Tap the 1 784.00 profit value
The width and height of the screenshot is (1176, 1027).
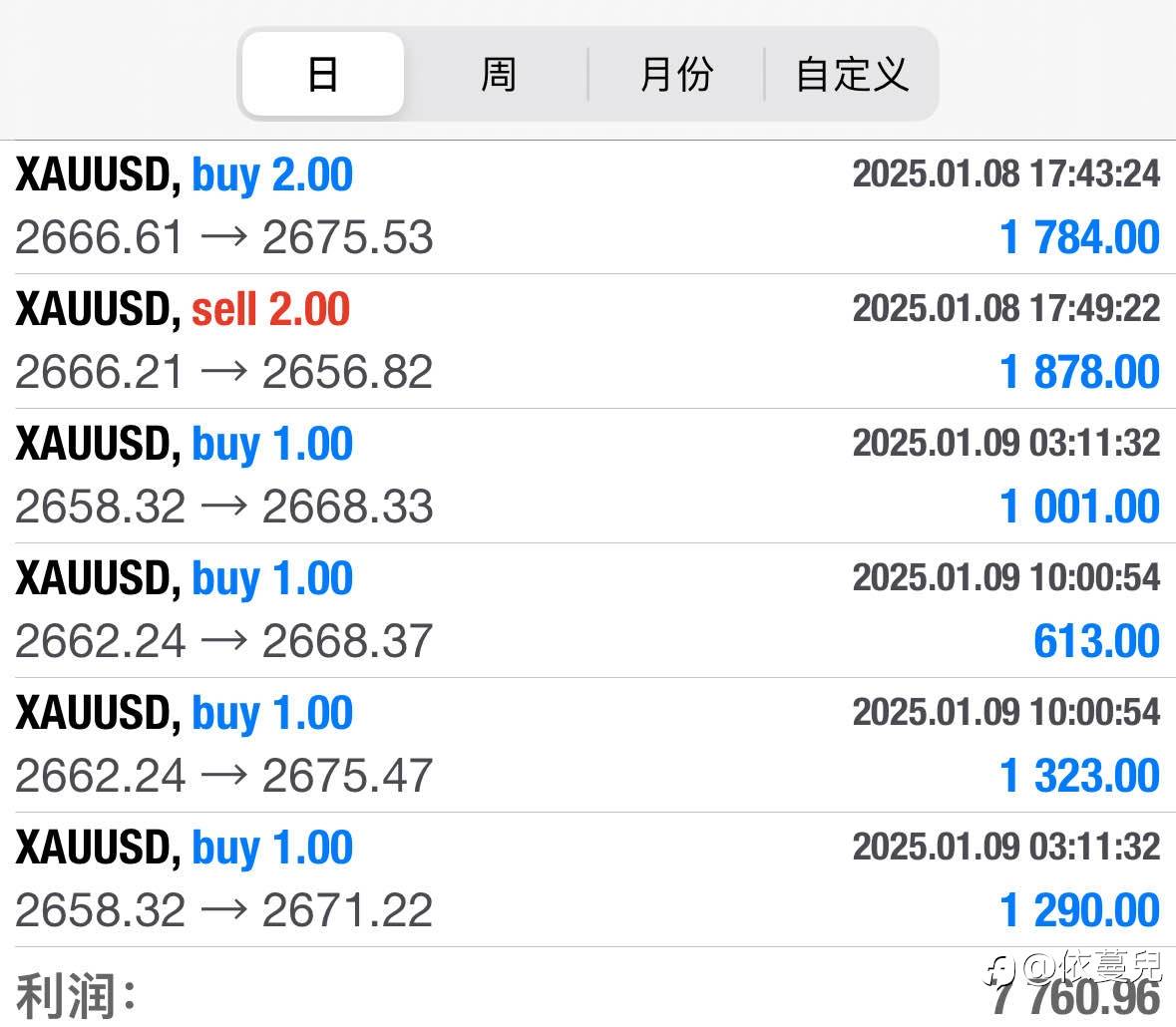pos(1079,238)
